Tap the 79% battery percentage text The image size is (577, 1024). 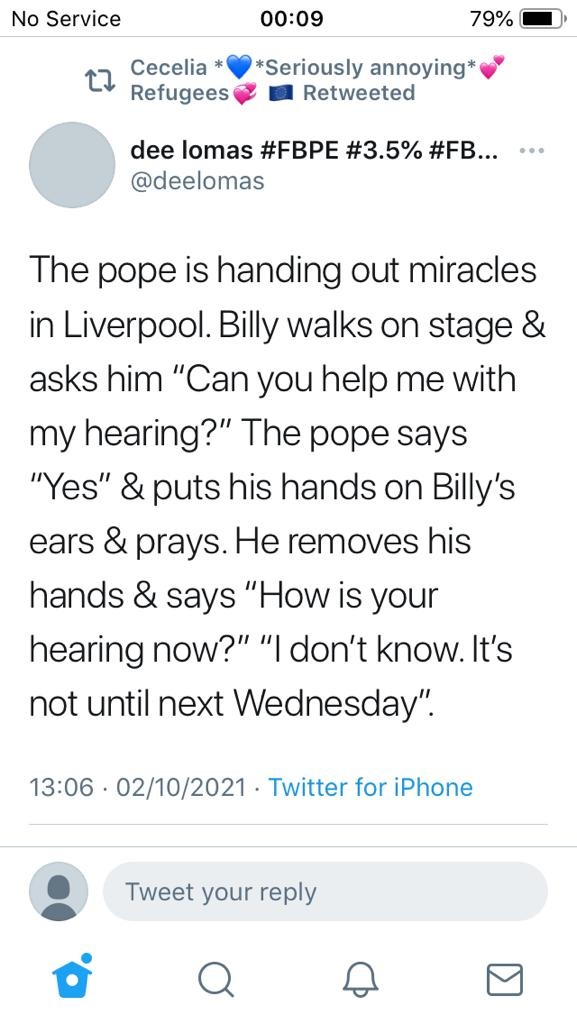[x=491, y=18]
